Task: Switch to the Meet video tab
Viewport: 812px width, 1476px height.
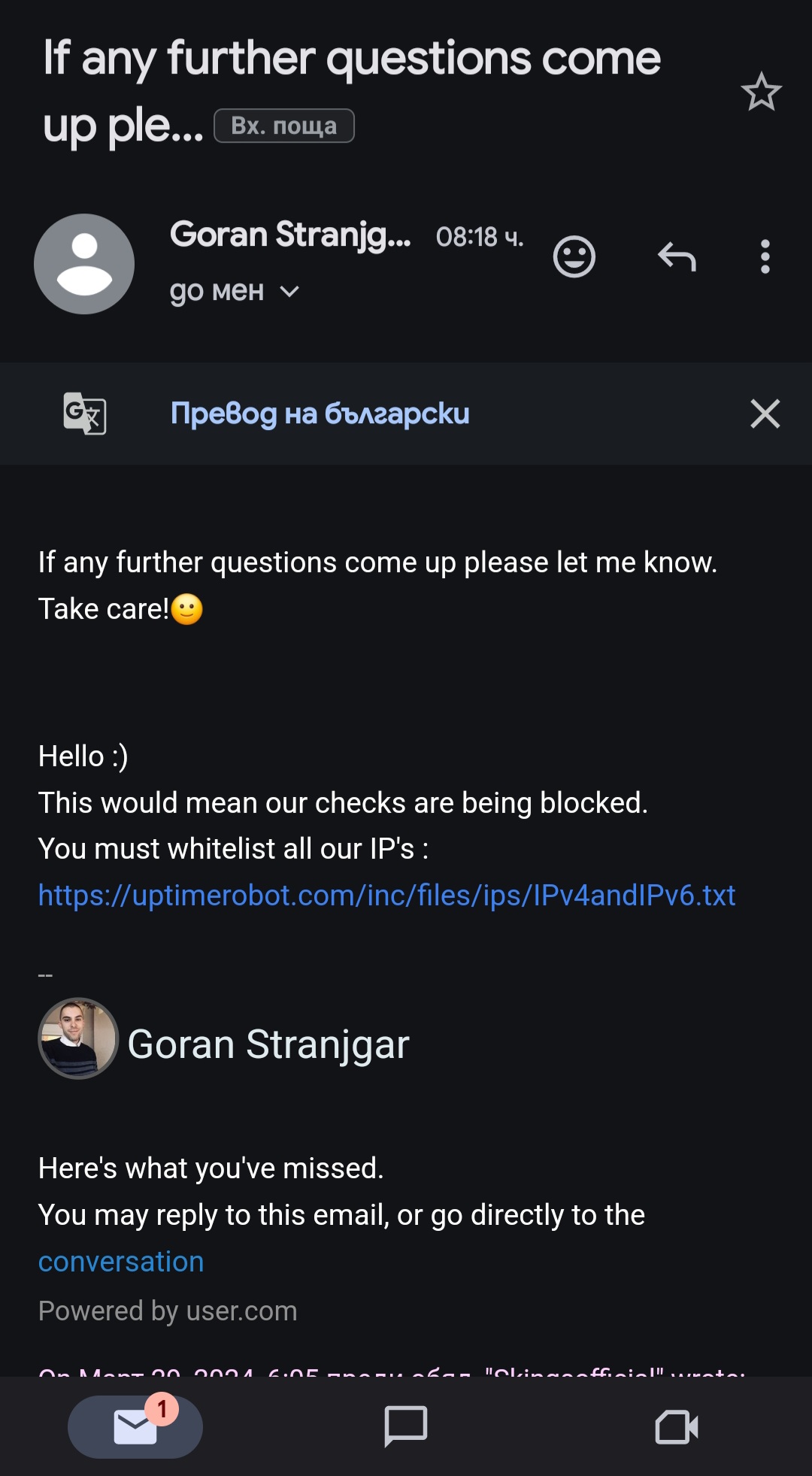Action: [x=677, y=1426]
